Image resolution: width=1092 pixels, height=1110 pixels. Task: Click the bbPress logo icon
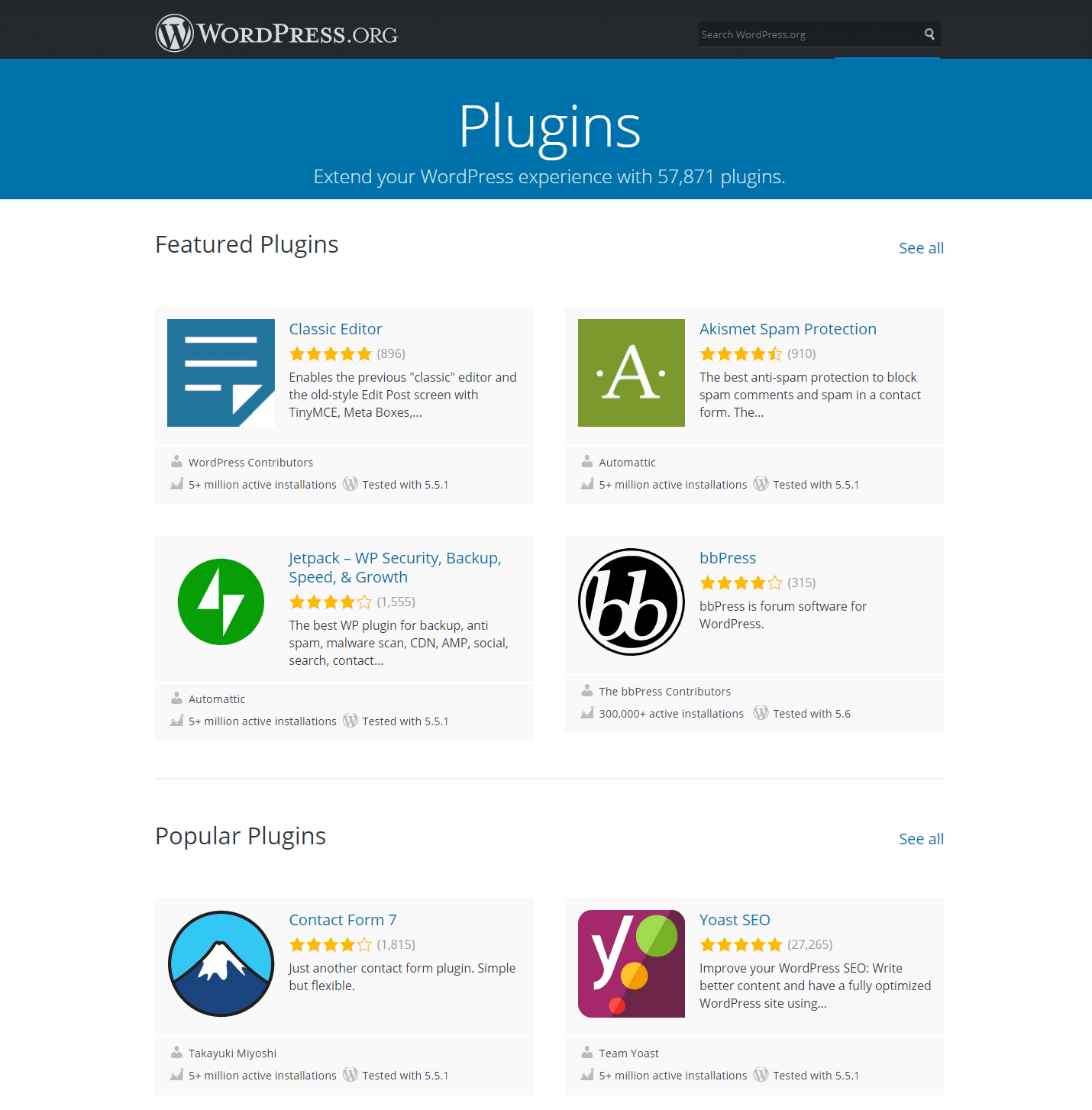click(x=631, y=601)
